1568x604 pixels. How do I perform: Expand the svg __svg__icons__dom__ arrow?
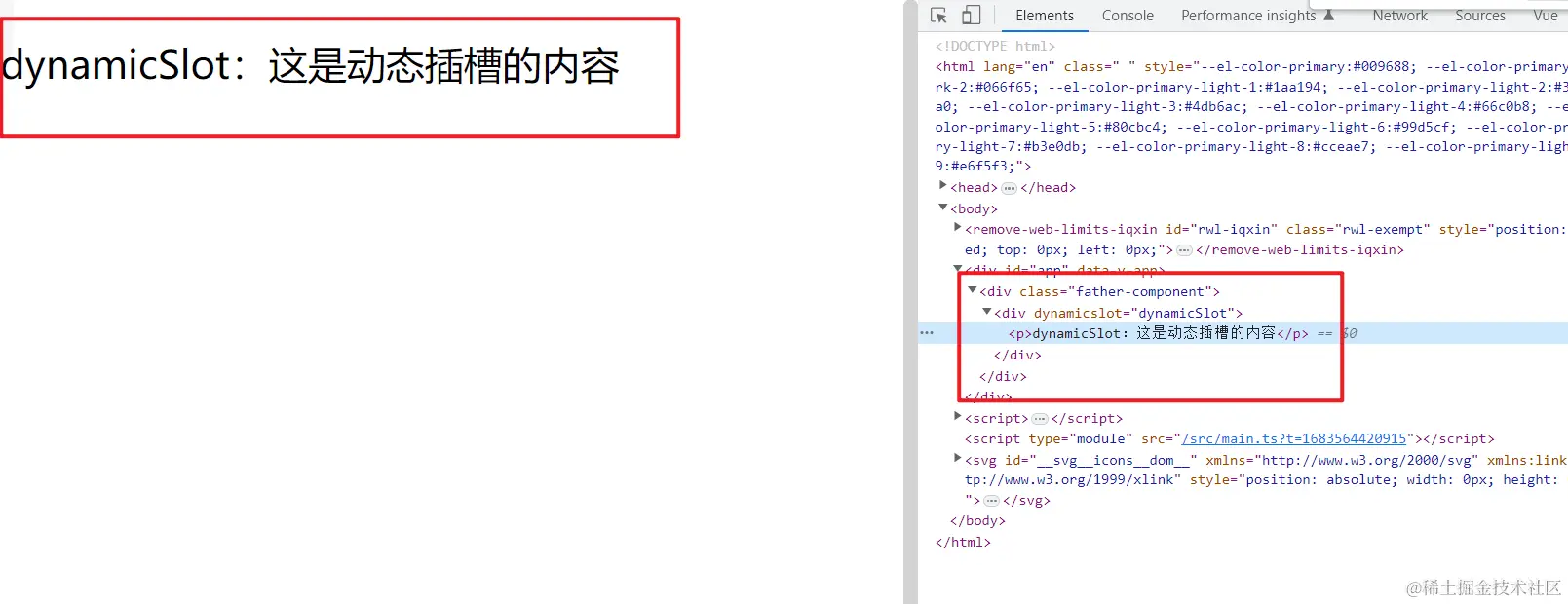(x=957, y=457)
